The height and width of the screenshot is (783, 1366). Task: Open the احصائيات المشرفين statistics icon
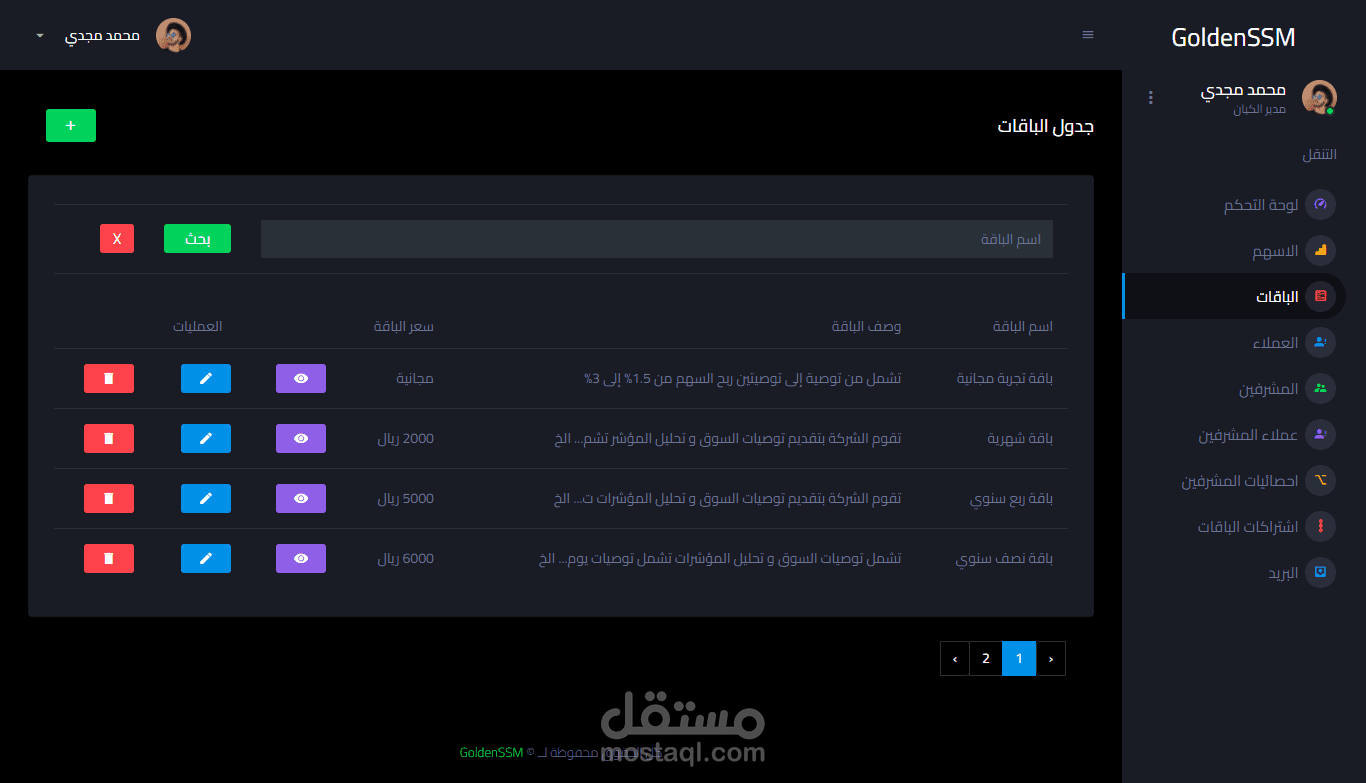click(x=1320, y=480)
